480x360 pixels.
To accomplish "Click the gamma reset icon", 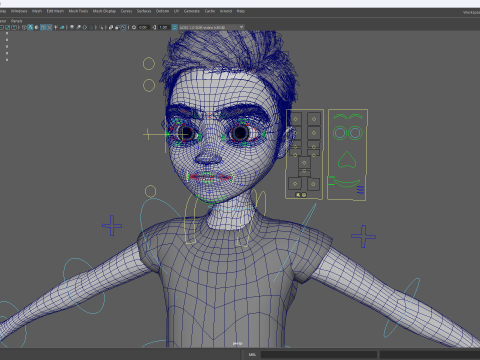I will [154, 27].
